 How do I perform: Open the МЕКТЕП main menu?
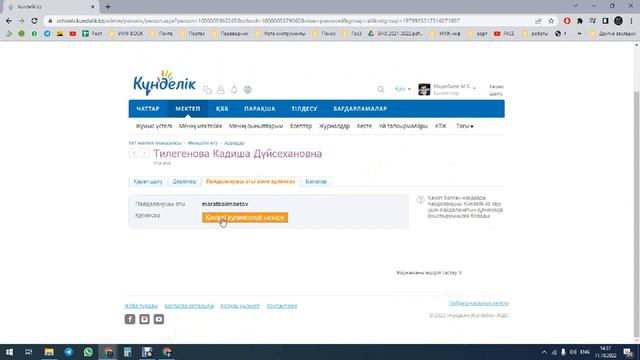point(188,109)
